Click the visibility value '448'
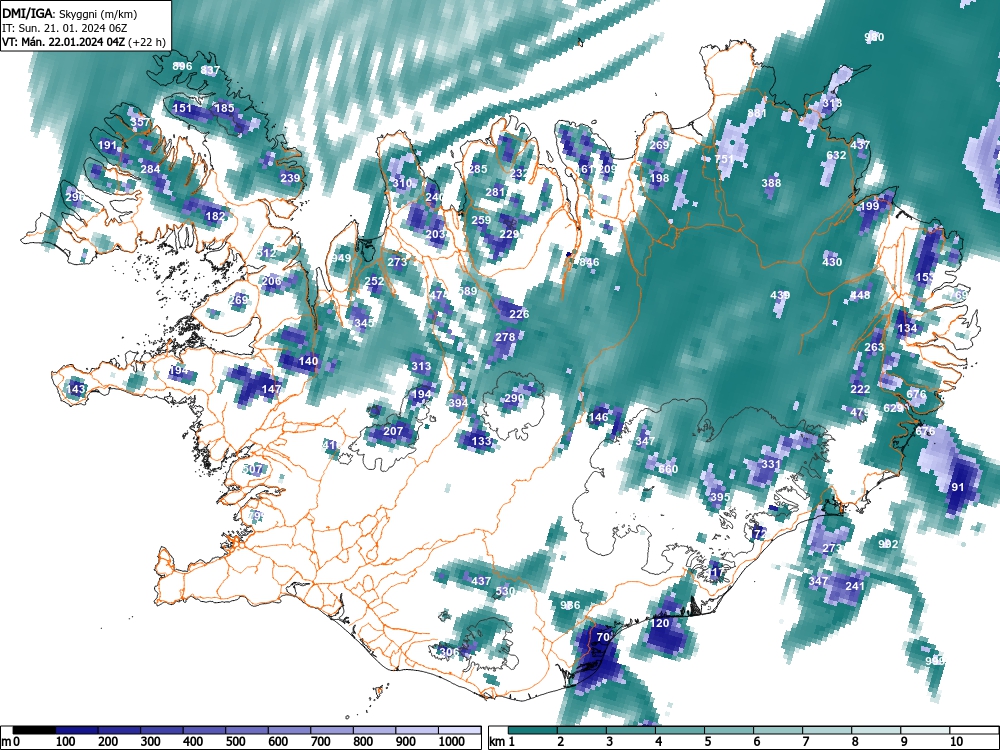The height and width of the screenshot is (750, 1000). pyautogui.click(x=860, y=295)
